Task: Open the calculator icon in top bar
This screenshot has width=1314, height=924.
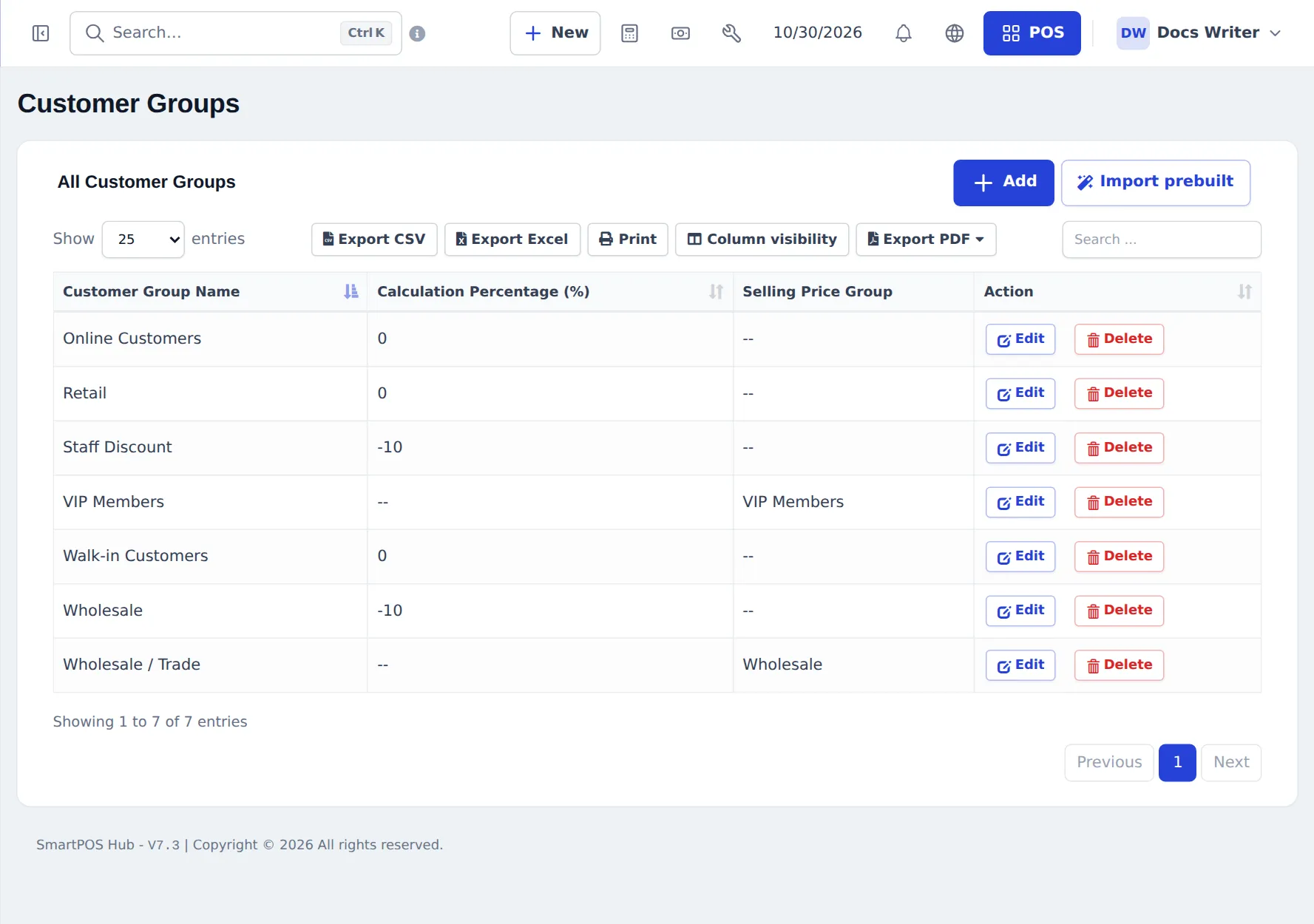Action: point(629,33)
